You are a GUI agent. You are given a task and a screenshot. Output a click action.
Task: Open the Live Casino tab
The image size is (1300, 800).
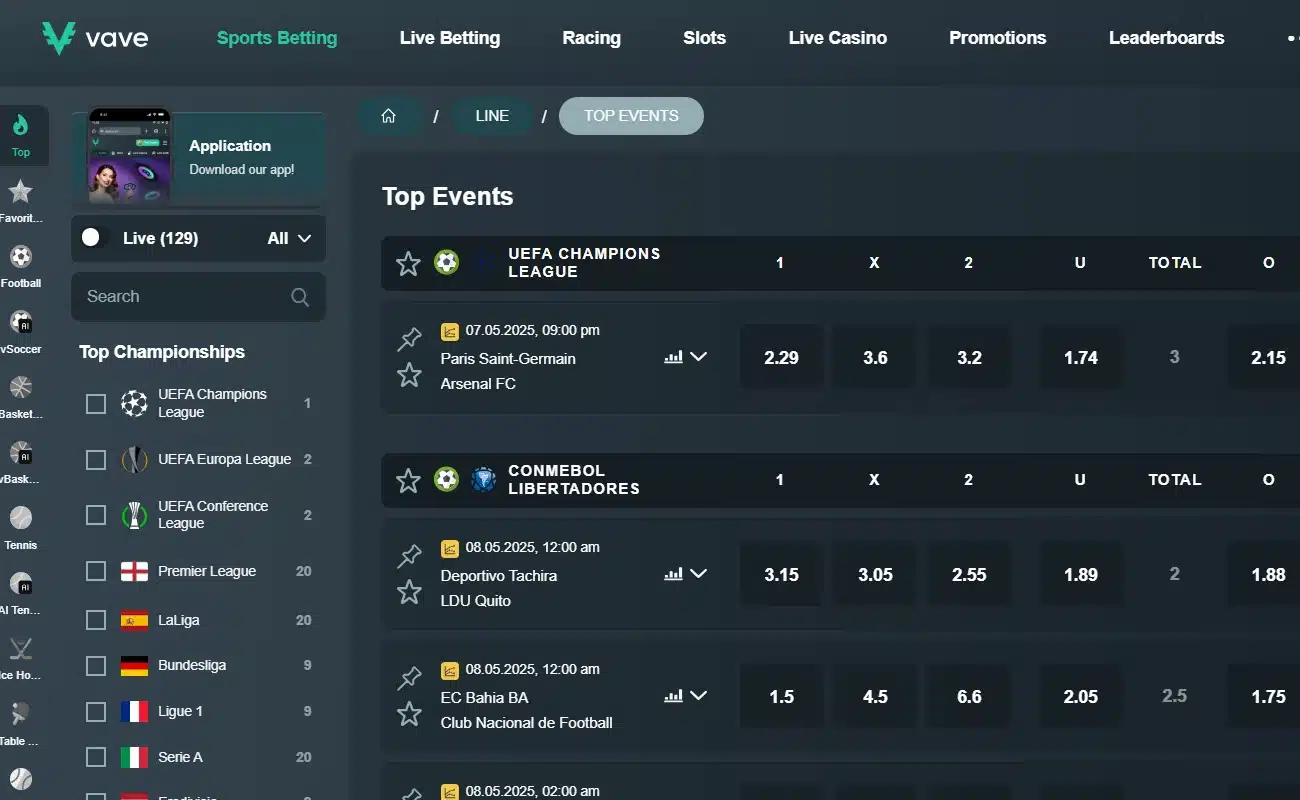[838, 38]
